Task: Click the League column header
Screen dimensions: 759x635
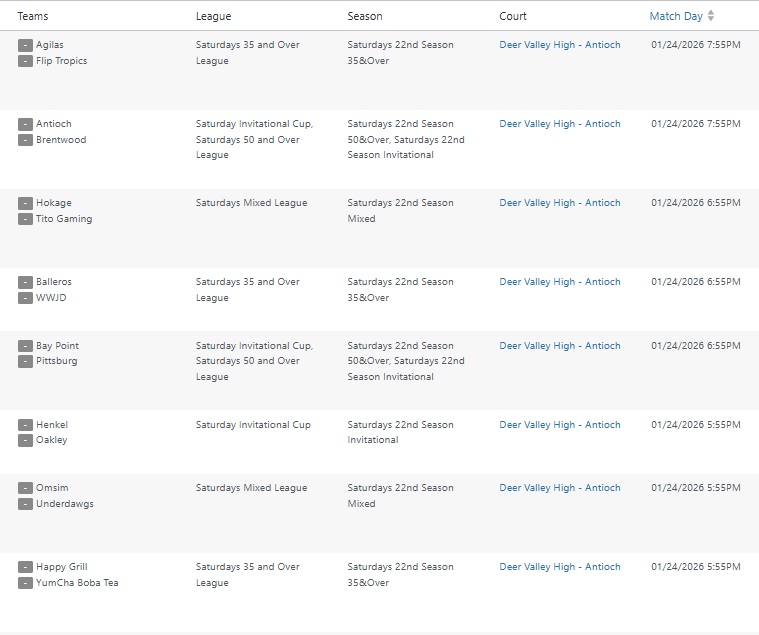Action: point(213,16)
